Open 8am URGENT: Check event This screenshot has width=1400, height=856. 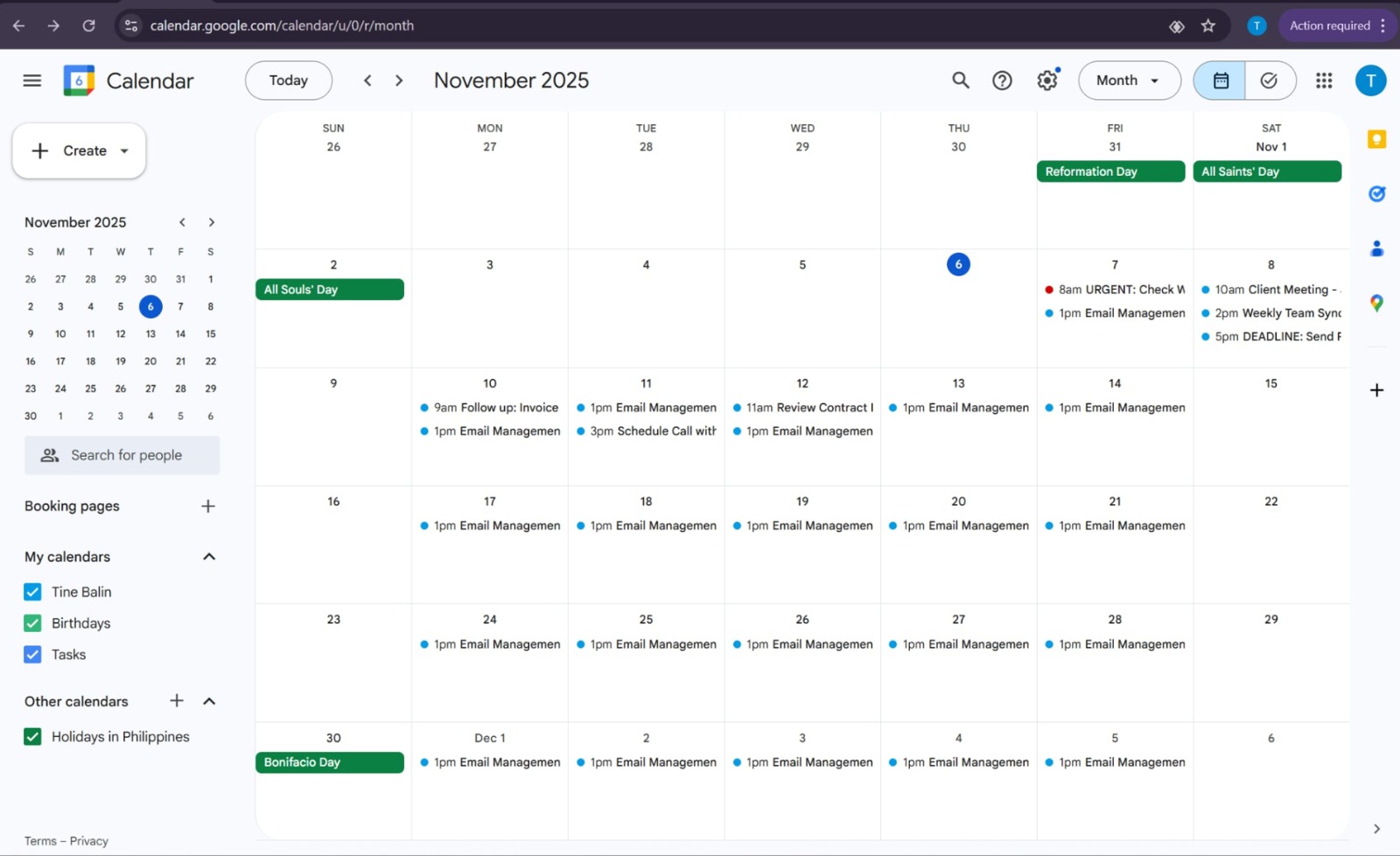(1115, 290)
